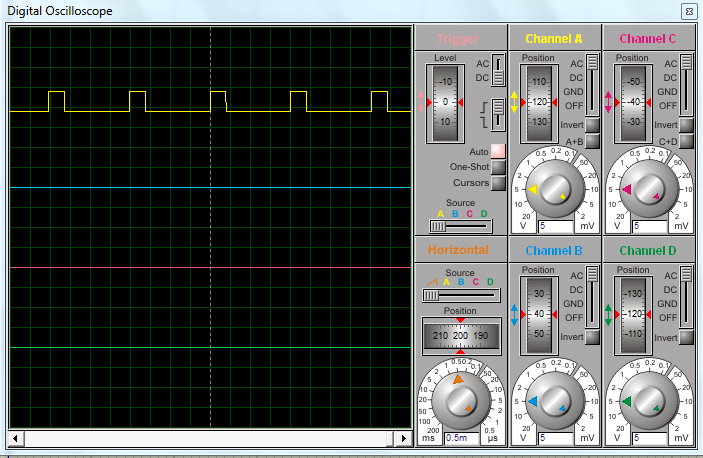Click the Channel B volts/div knob
This screenshot has height=458, width=703.
click(x=555, y=401)
